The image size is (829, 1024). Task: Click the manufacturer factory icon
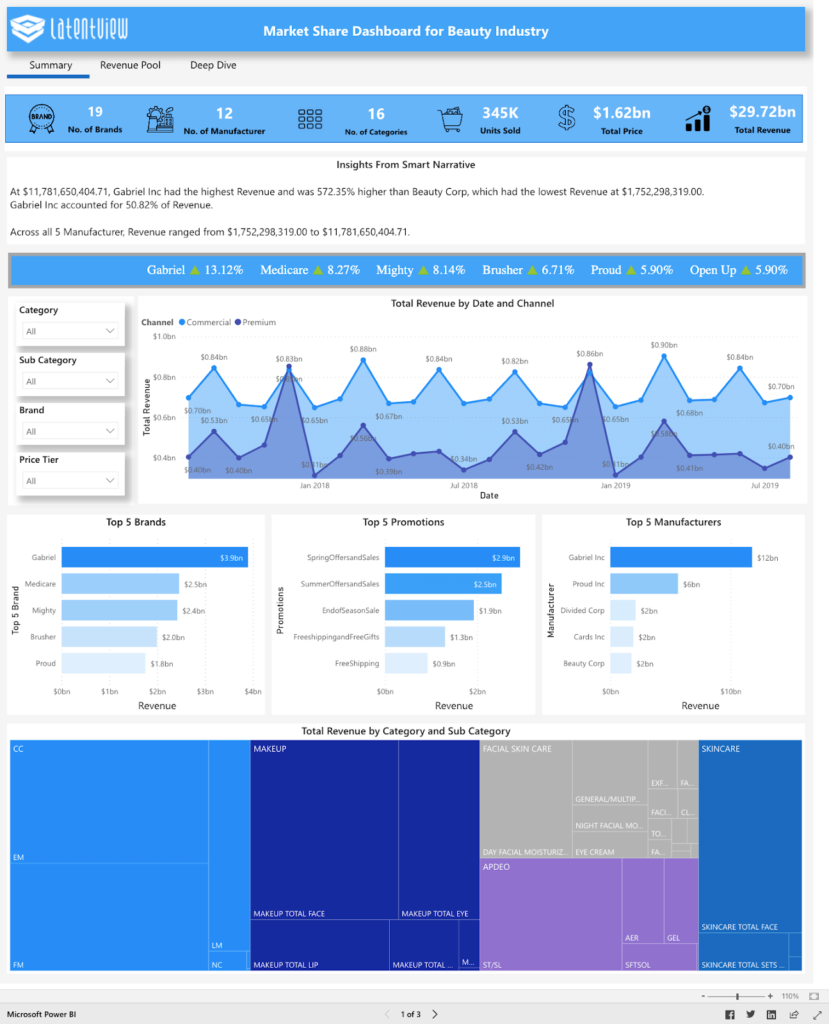click(x=160, y=120)
